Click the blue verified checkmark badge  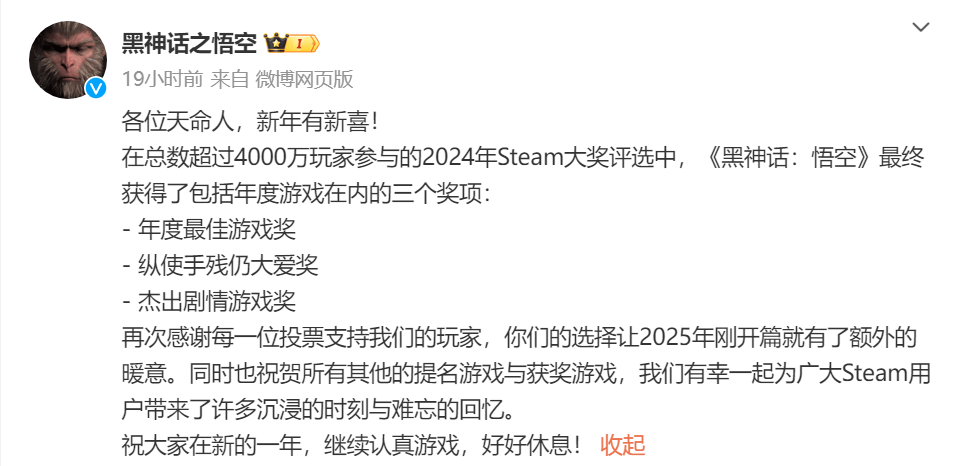click(x=96, y=89)
